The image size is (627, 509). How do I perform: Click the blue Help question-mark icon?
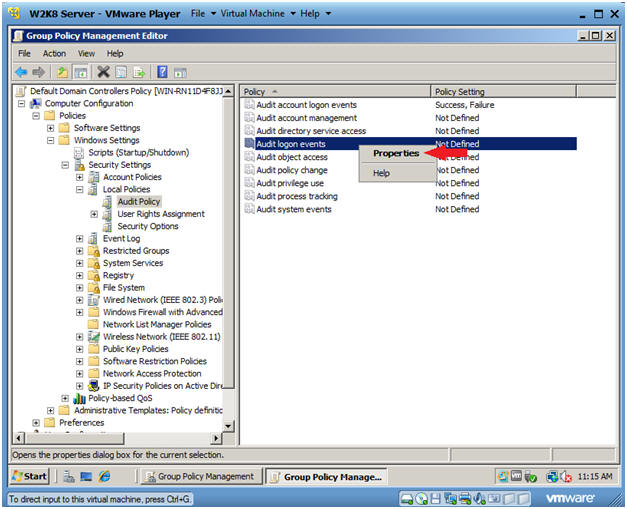162,72
